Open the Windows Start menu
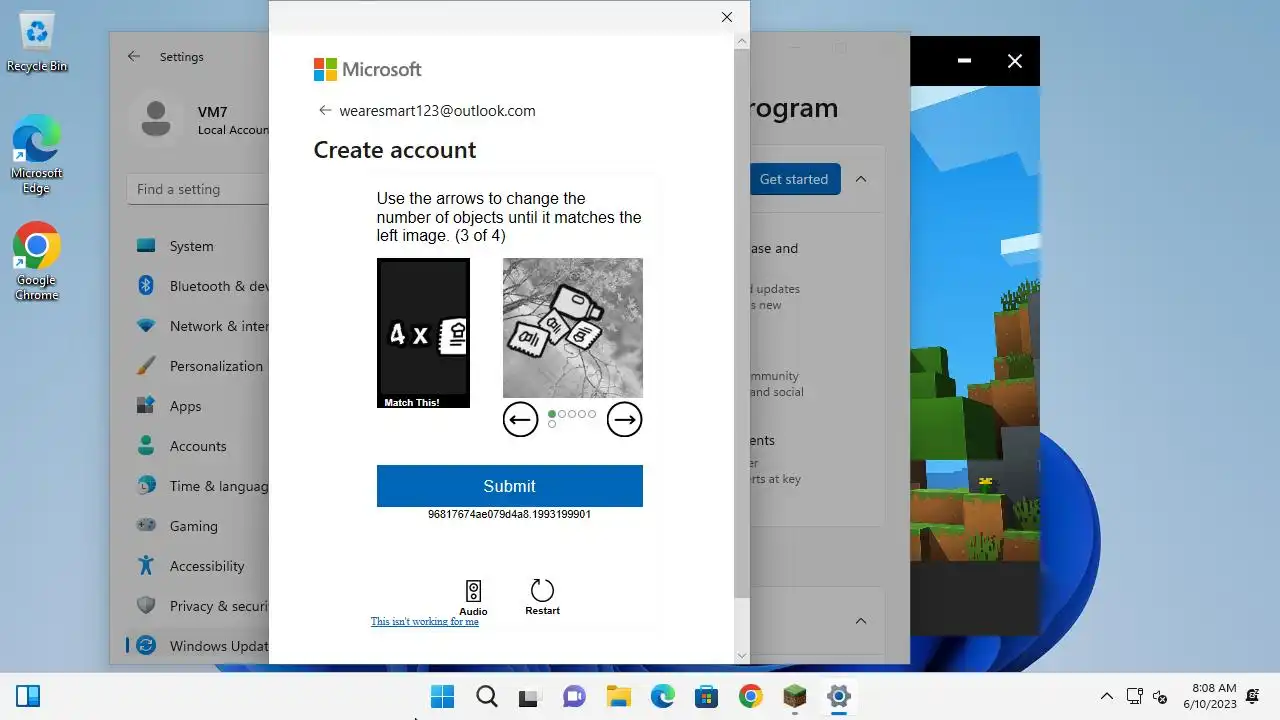The height and width of the screenshot is (720, 1280). click(442, 696)
